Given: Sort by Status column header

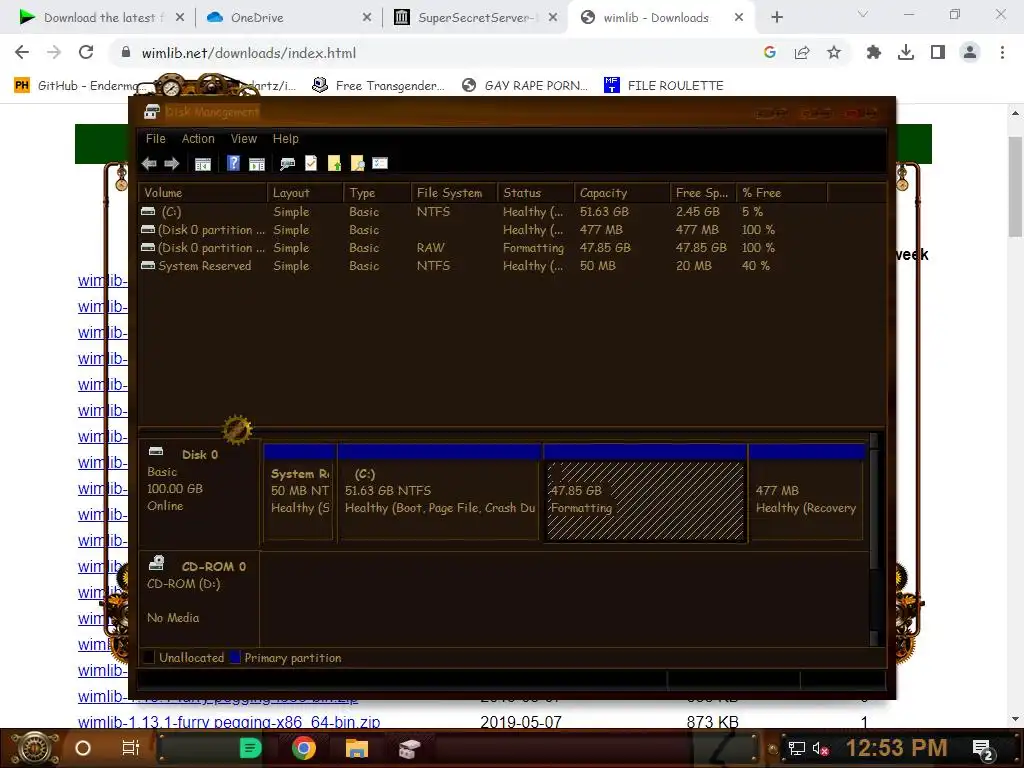Looking at the screenshot, I should [536, 193].
